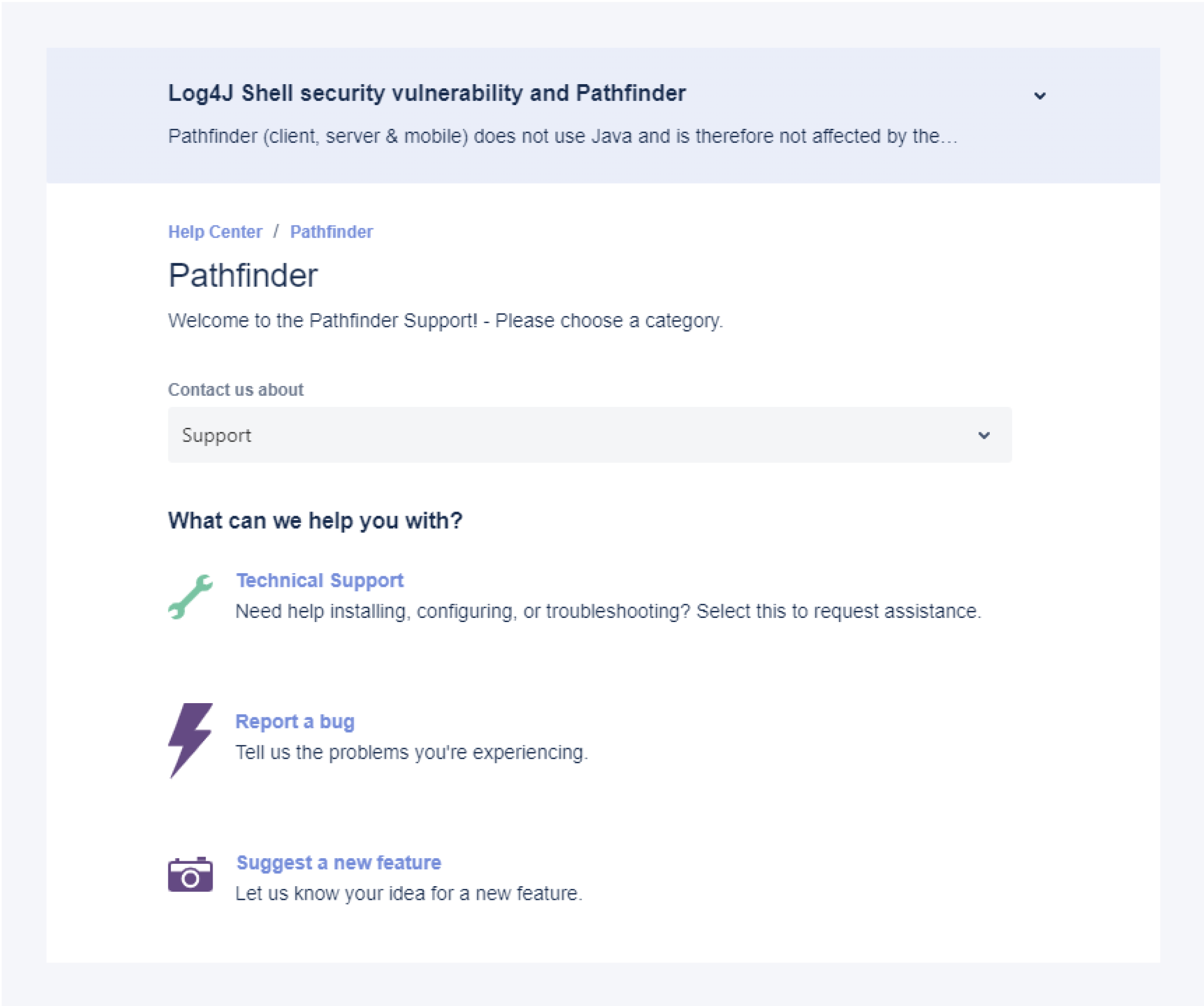Expand the Log4J announcement chevron

tap(1039, 96)
